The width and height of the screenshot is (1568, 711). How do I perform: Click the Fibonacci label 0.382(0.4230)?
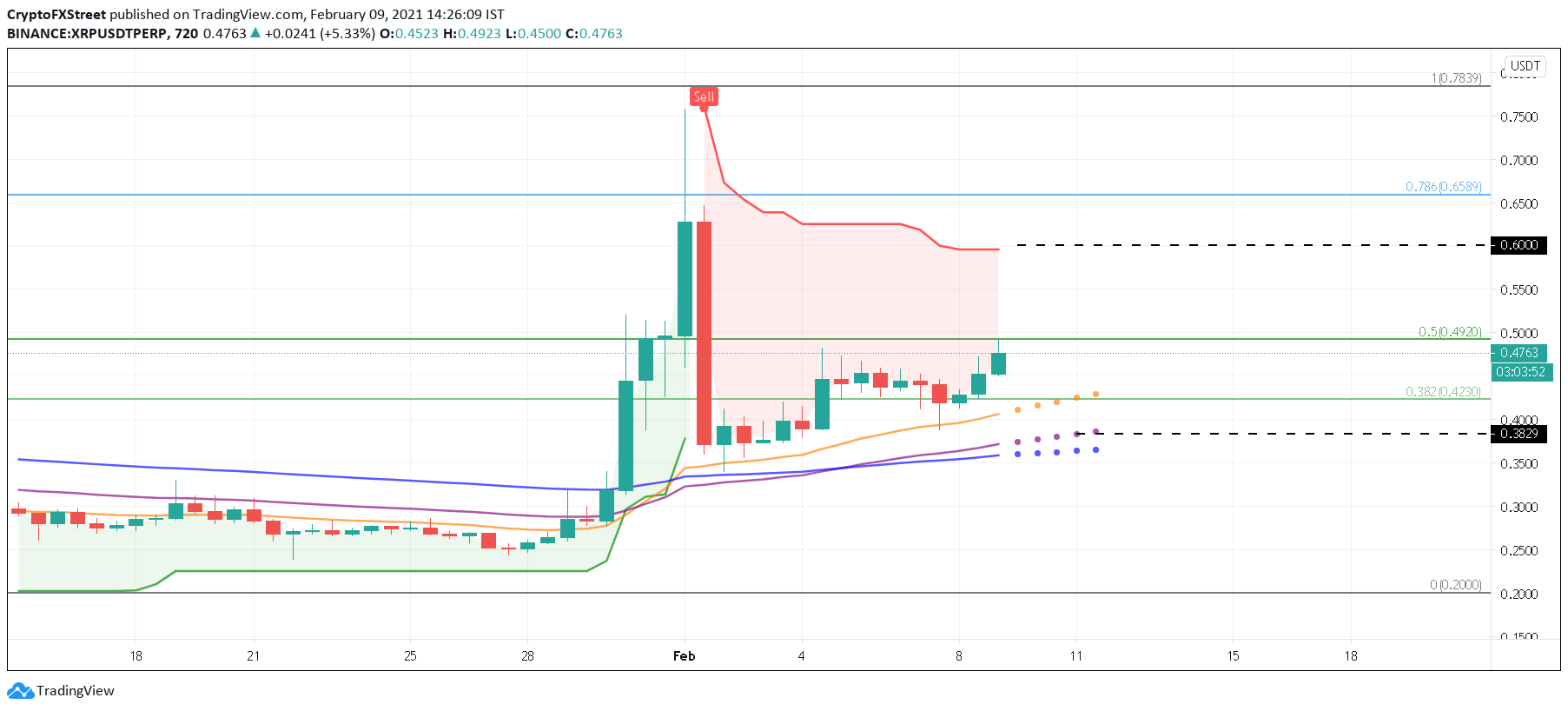(1444, 392)
